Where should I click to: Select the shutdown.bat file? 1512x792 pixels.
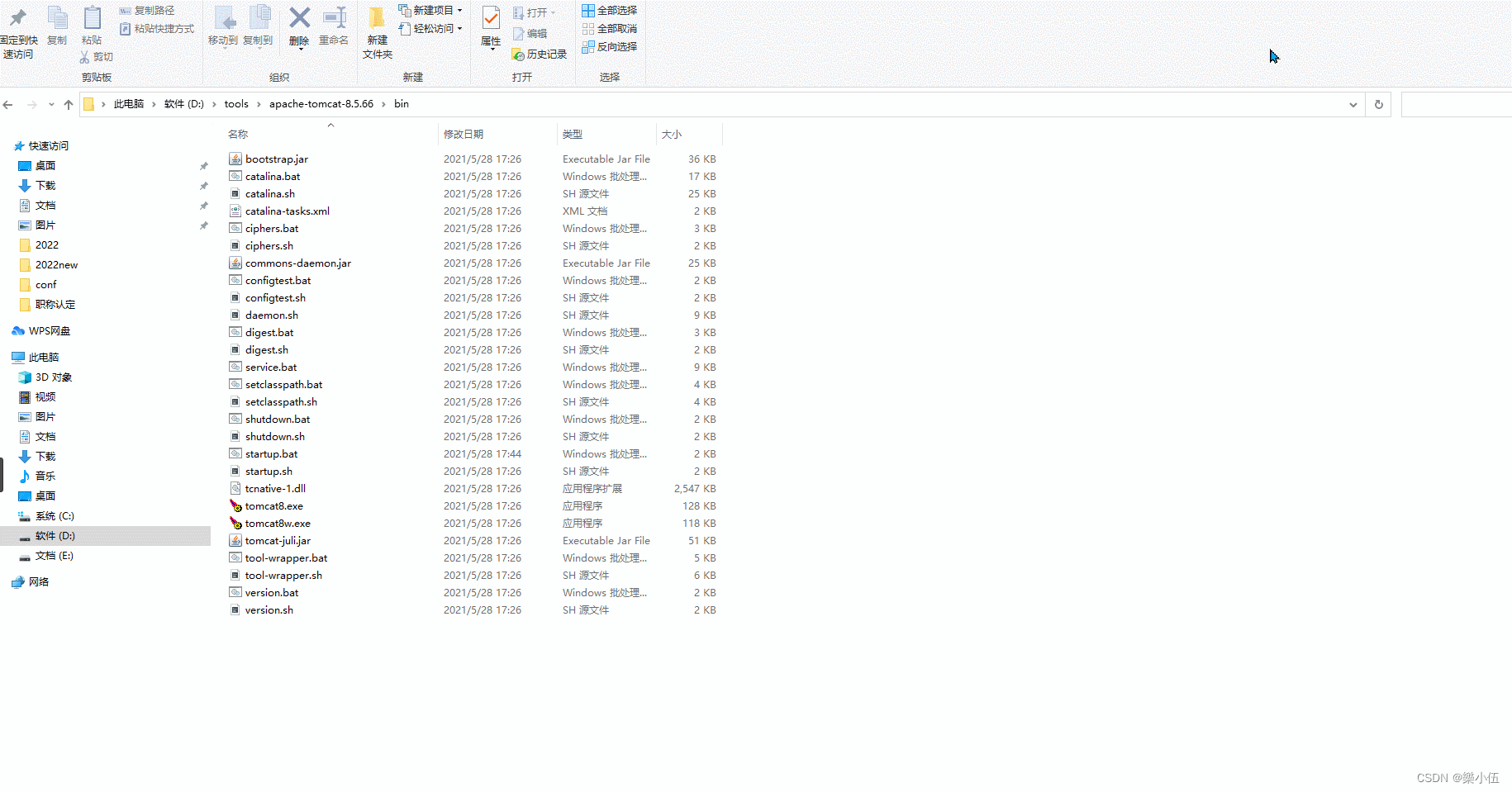tap(278, 420)
